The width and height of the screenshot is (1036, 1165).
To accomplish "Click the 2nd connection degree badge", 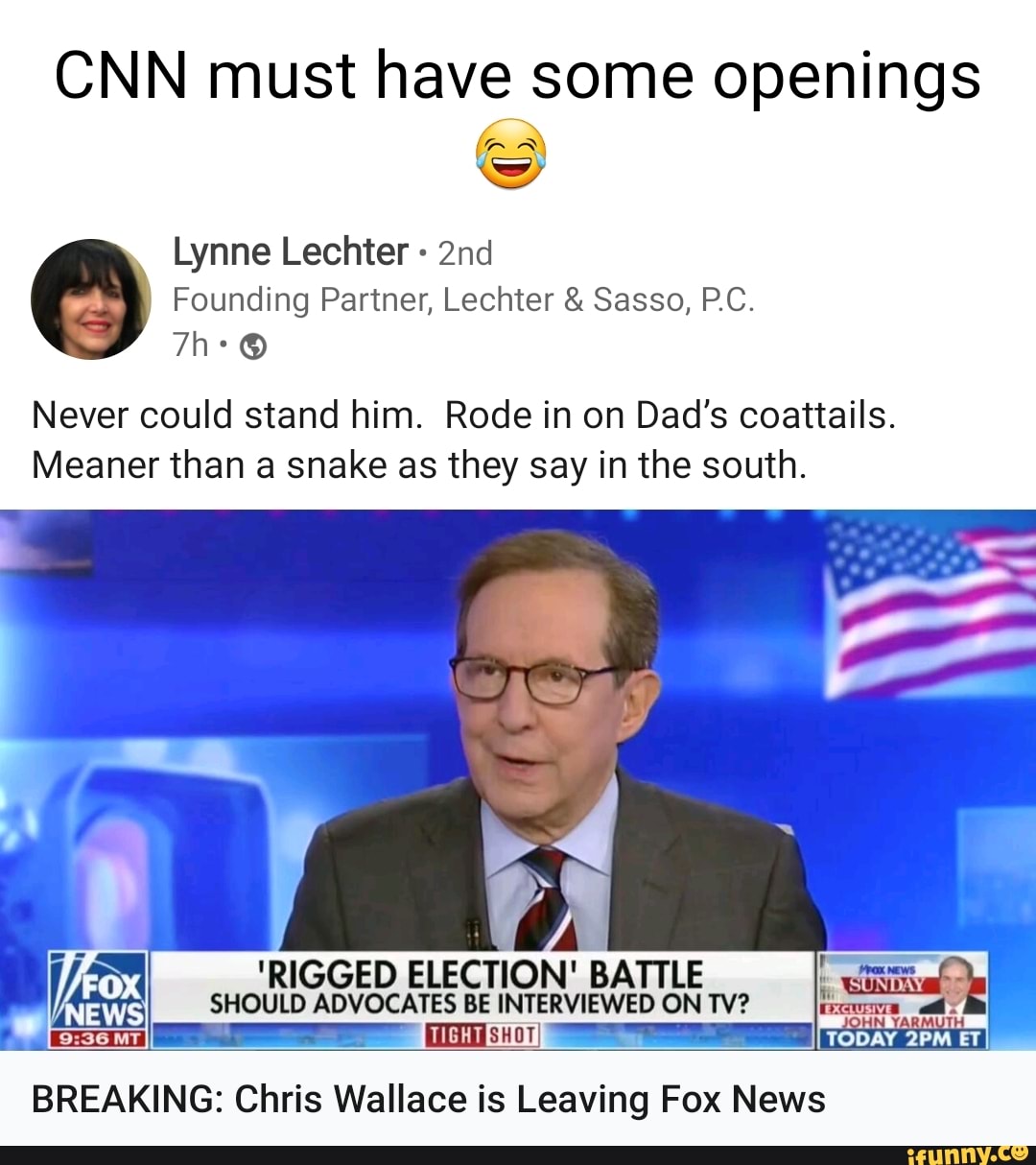I will [x=465, y=253].
